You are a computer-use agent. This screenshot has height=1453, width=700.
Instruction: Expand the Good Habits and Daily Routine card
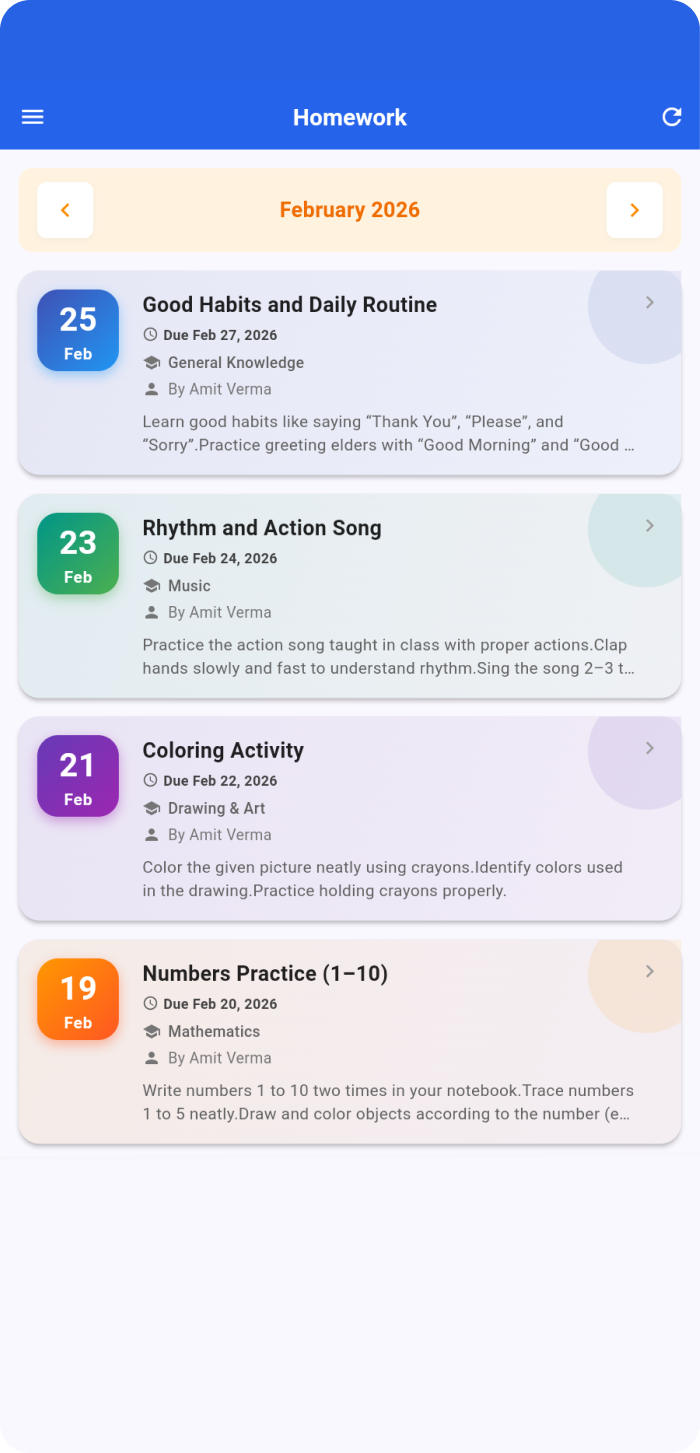click(649, 301)
